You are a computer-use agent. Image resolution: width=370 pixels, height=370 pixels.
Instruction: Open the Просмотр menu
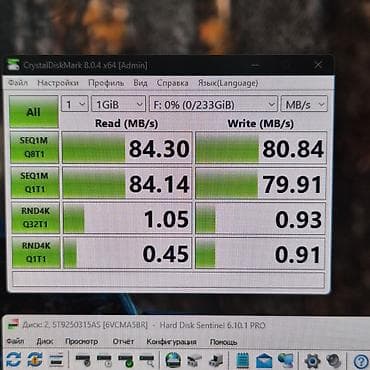(x=82, y=342)
